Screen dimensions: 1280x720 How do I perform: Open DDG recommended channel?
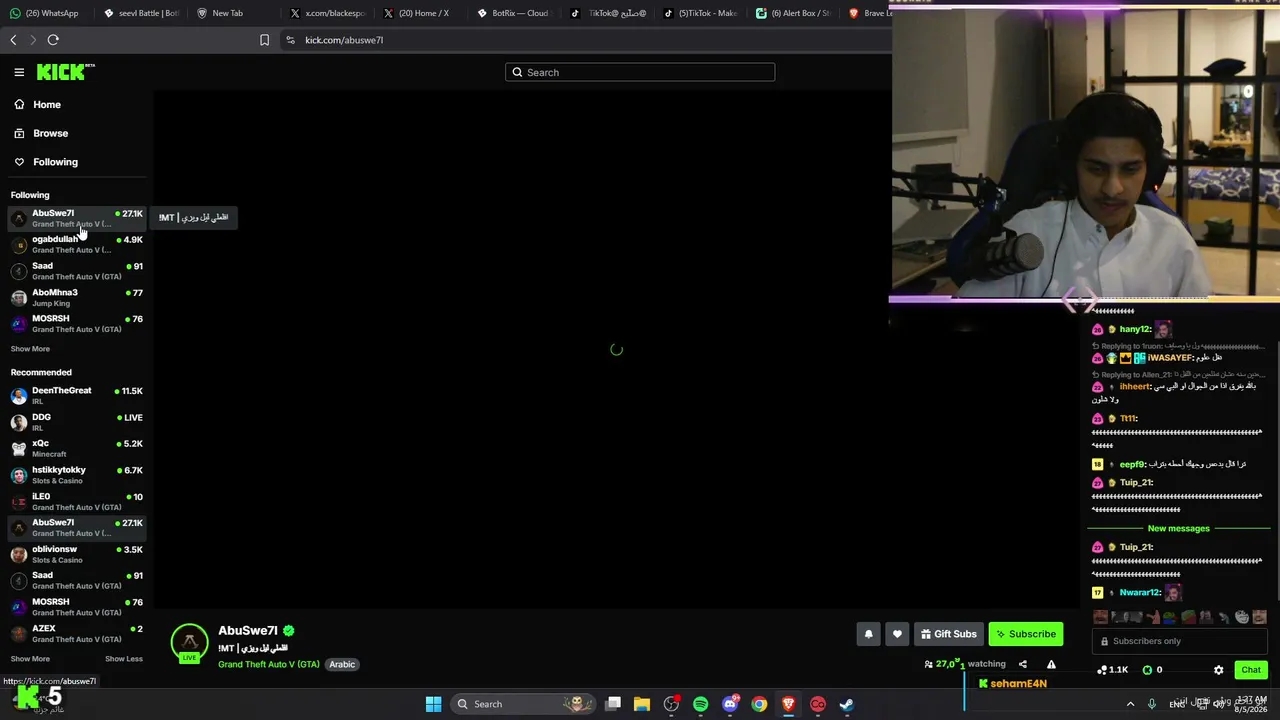tap(77, 422)
